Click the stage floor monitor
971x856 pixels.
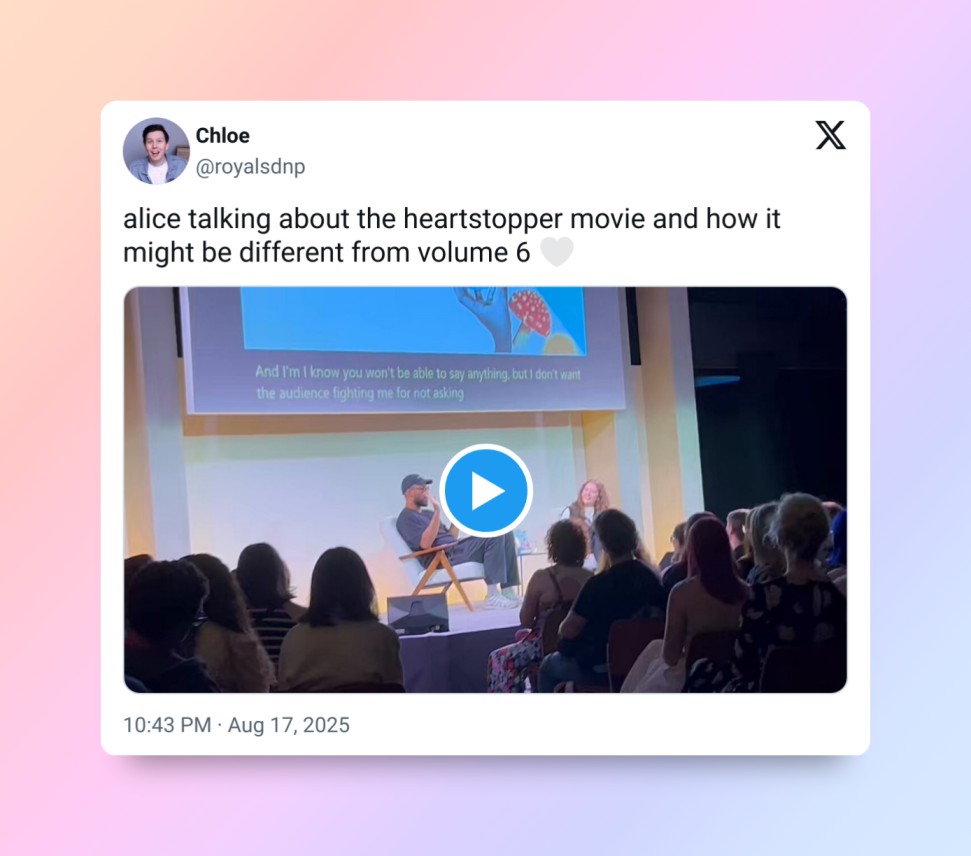click(x=418, y=614)
